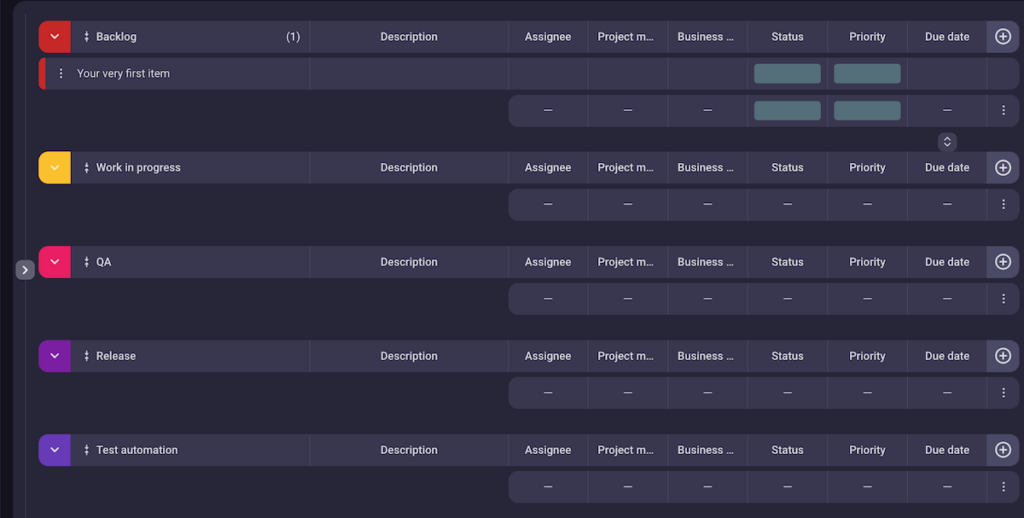The height and width of the screenshot is (518, 1024).
Task: Click the Assignee column header in Backlog
Action: [548, 37]
